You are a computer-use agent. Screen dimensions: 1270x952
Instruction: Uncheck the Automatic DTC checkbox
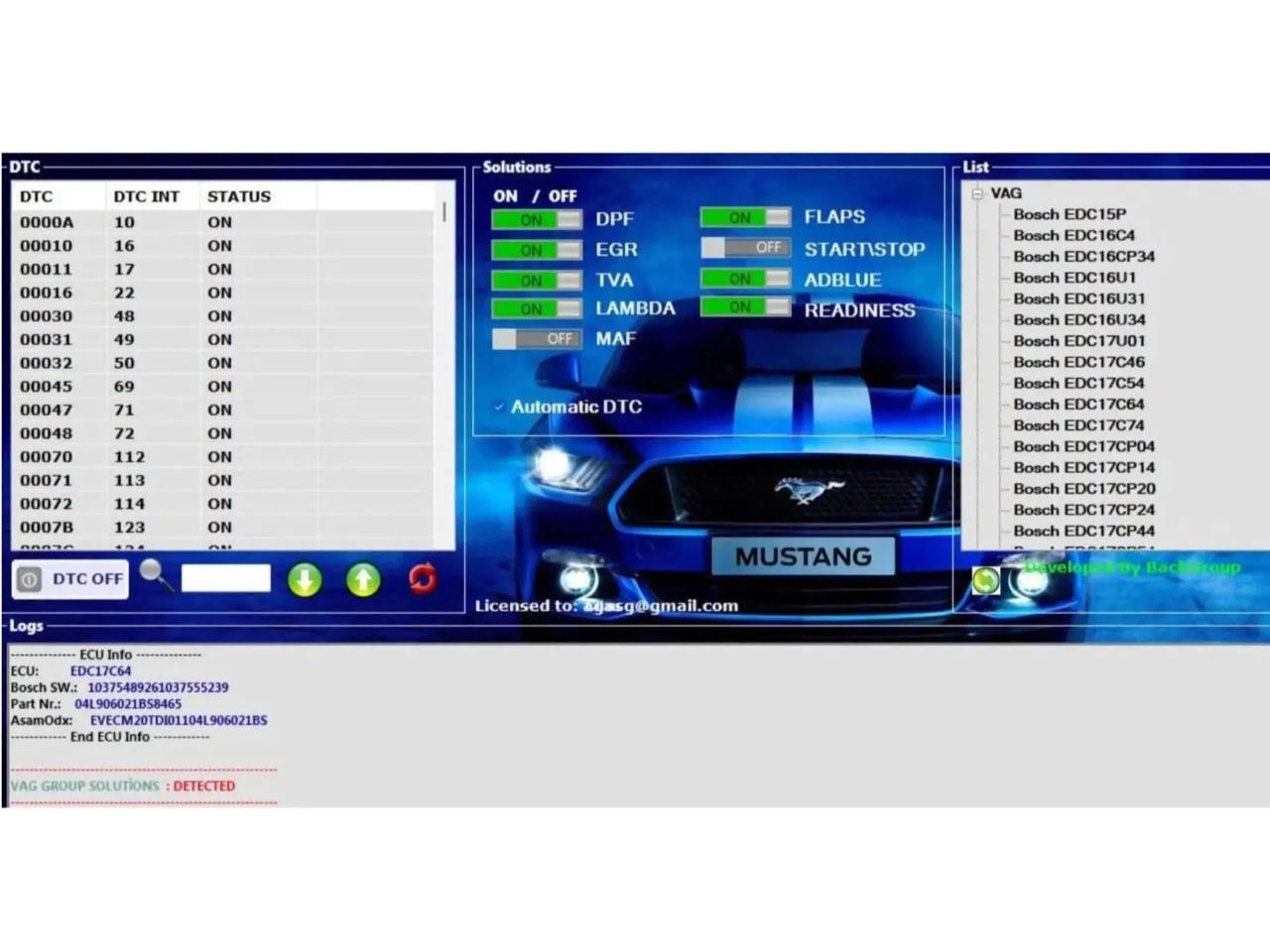pyautogui.click(x=499, y=407)
